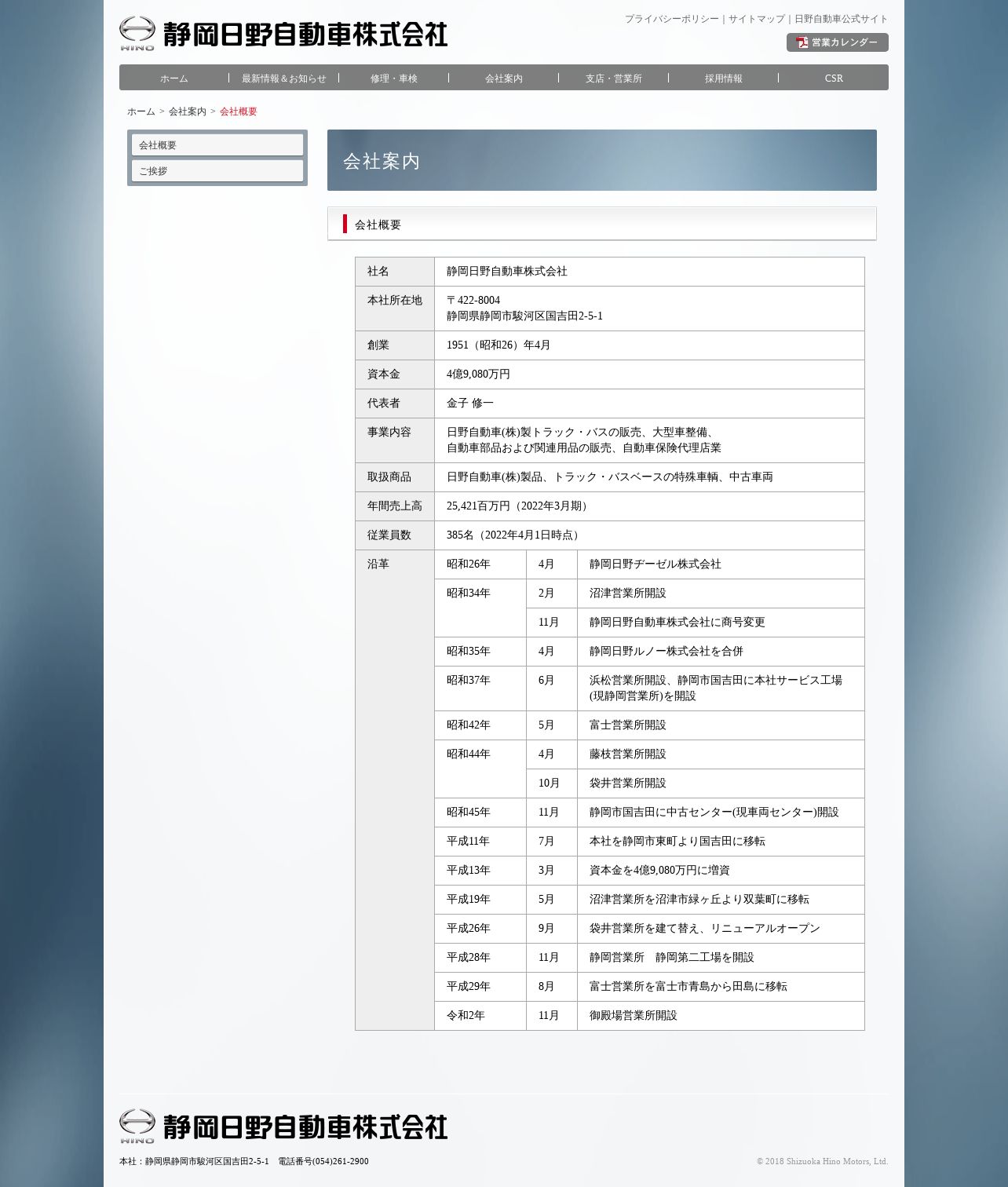Open 採用情報 menu item
This screenshot has height=1187, width=1008.
[x=723, y=79]
